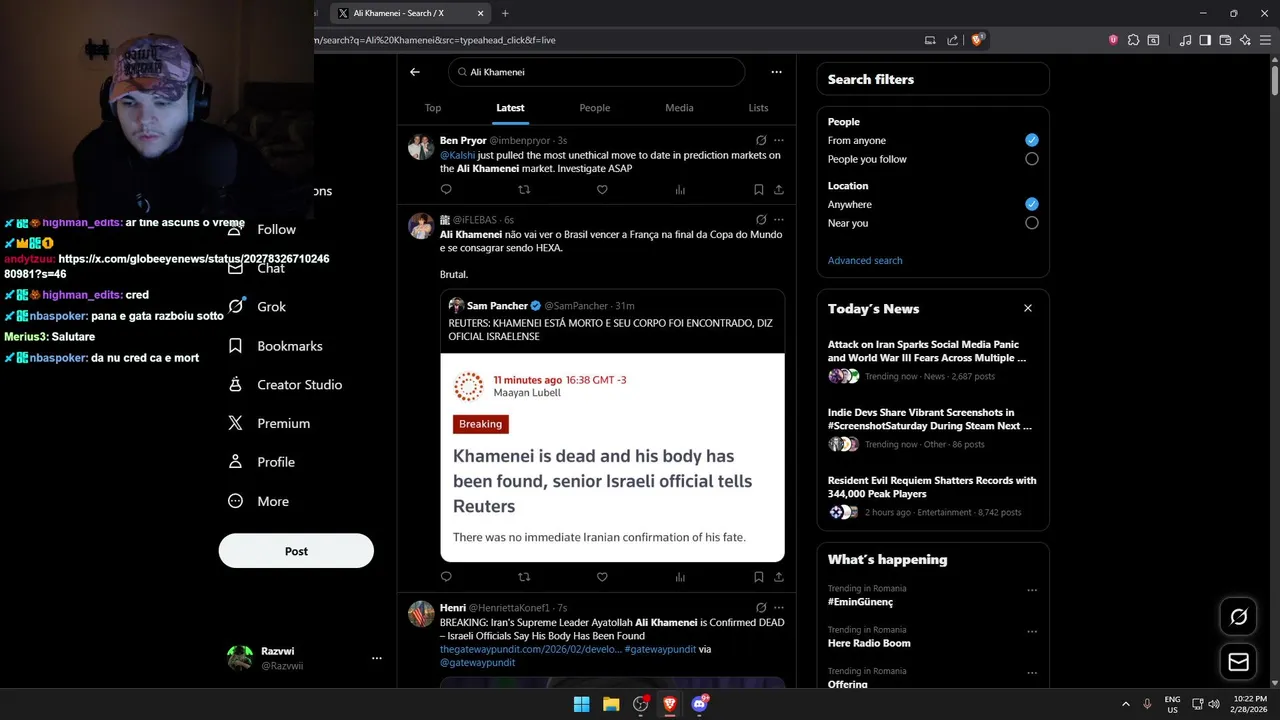Open Grok in sidebar

[x=258, y=307]
